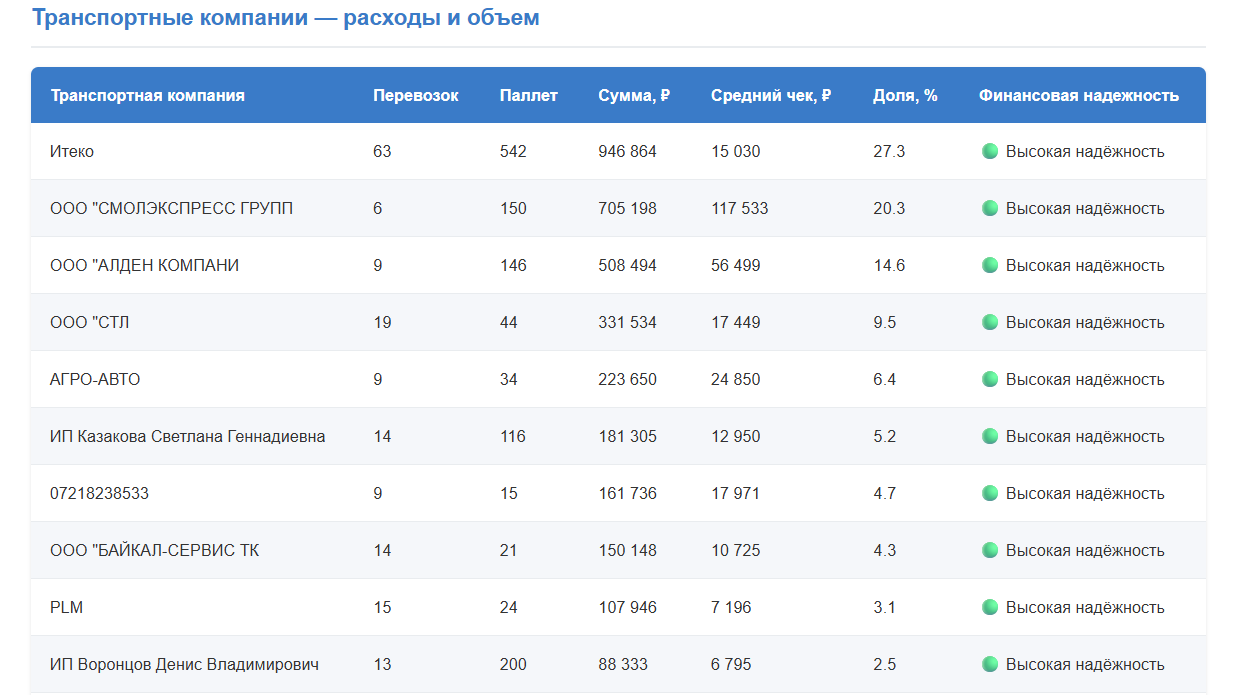Image resolution: width=1237 pixels, height=695 pixels.
Task: Click "Высокая надёжность" label in PLM row
Action: 1085,607
